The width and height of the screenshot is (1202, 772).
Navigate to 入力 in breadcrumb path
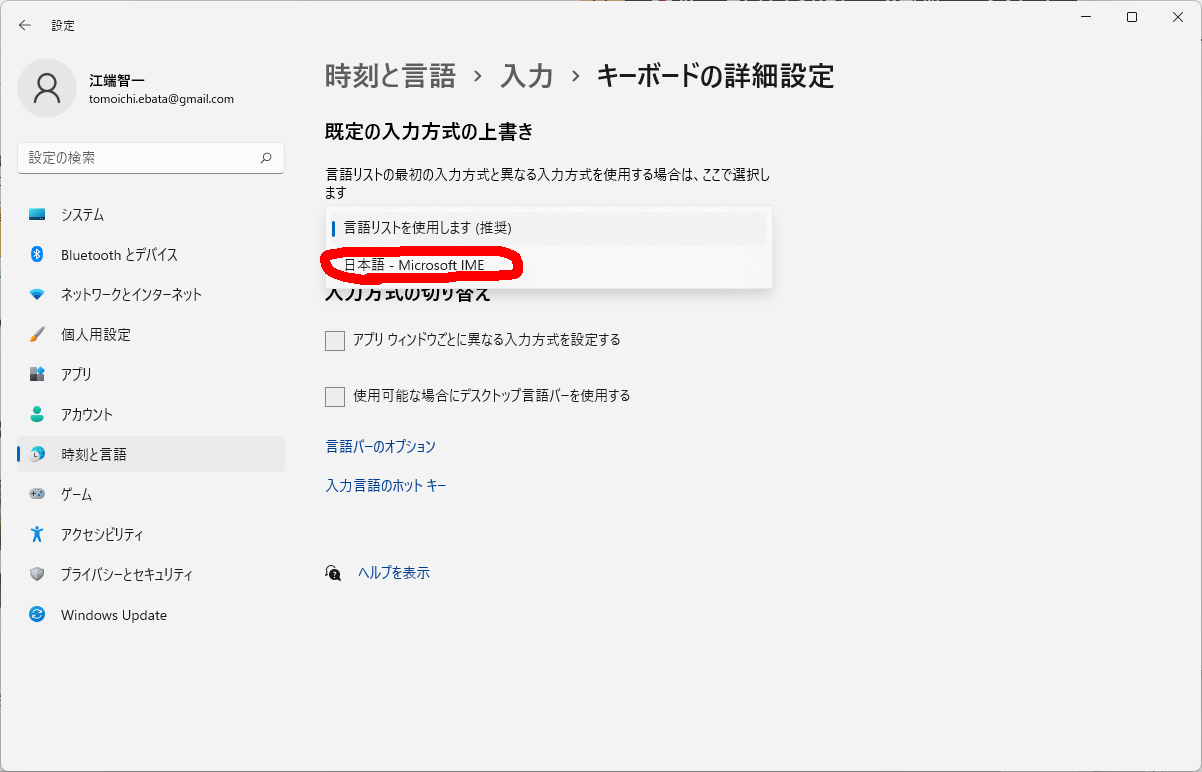tap(527, 76)
